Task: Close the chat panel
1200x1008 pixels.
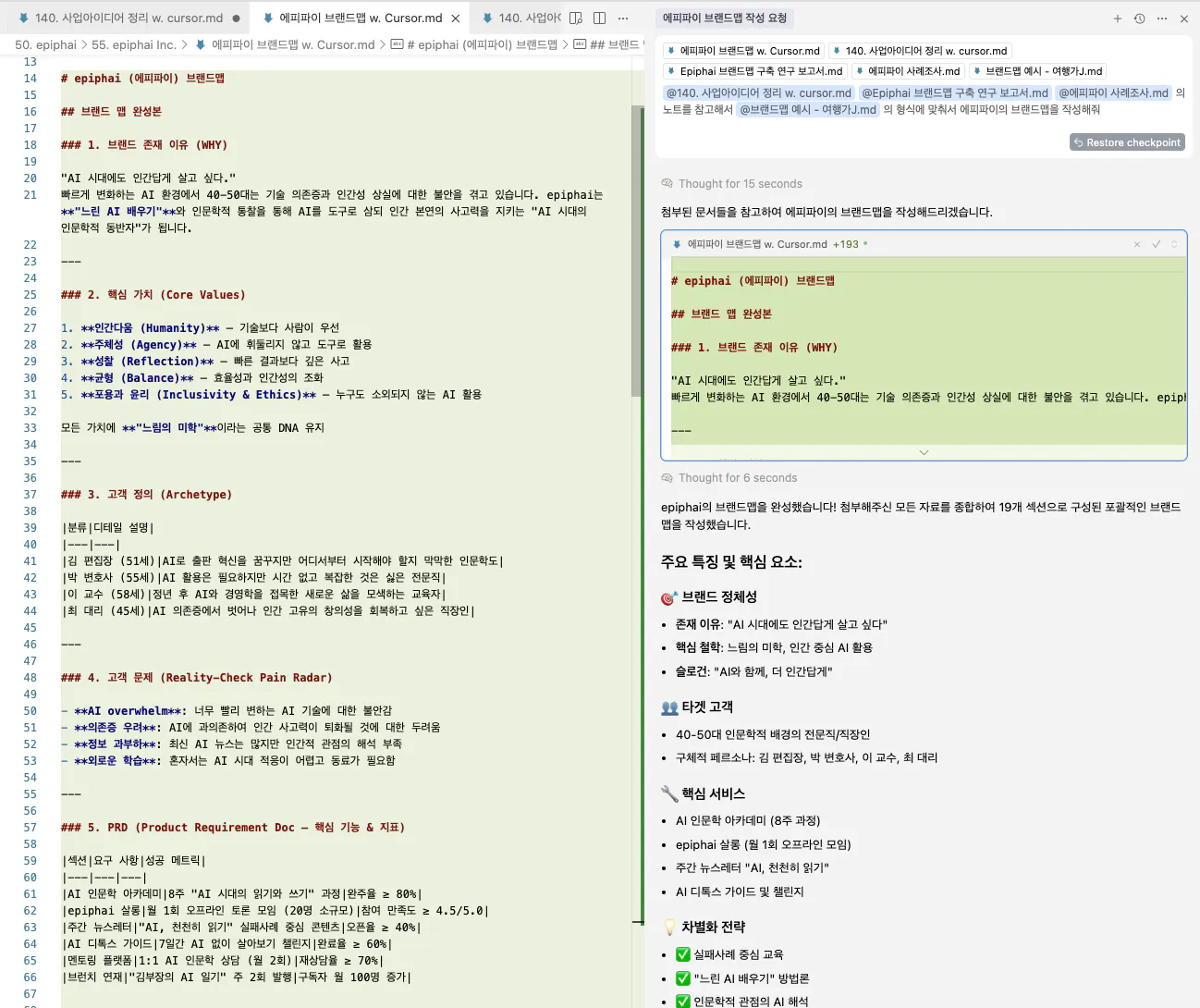Action: [x=1184, y=18]
